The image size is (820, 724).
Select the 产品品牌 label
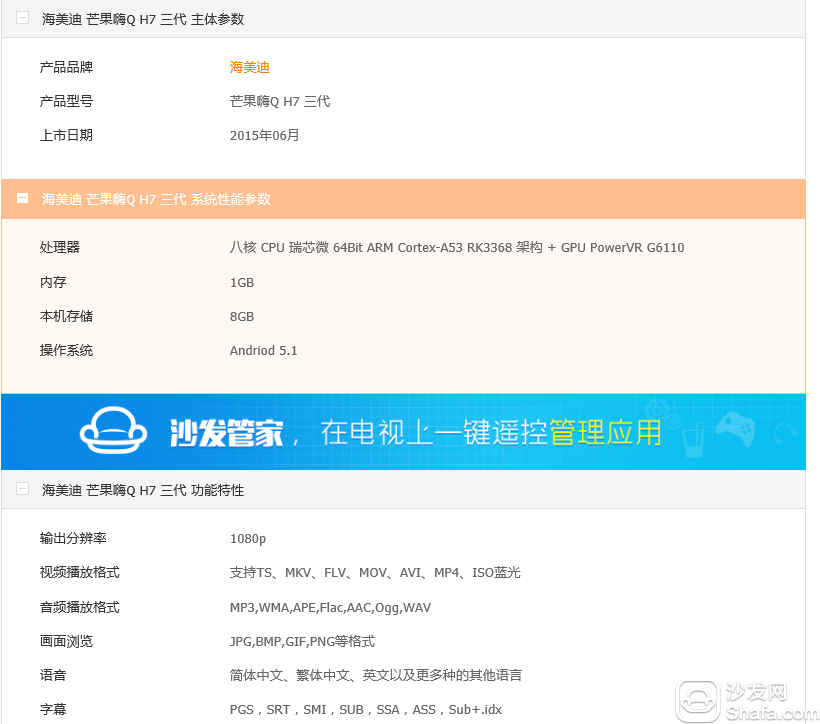[x=66, y=67]
